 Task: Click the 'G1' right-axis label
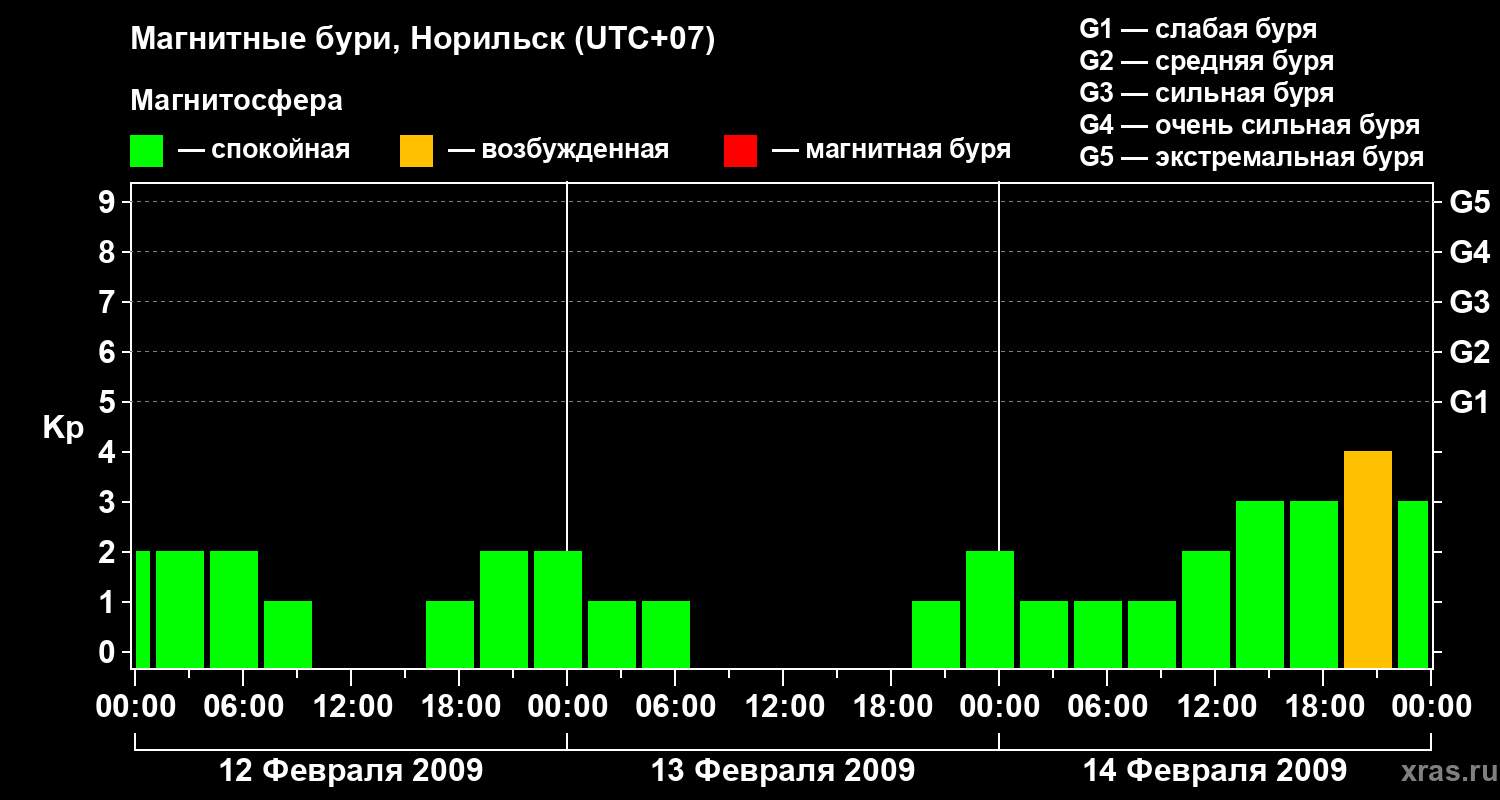click(x=1470, y=402)
